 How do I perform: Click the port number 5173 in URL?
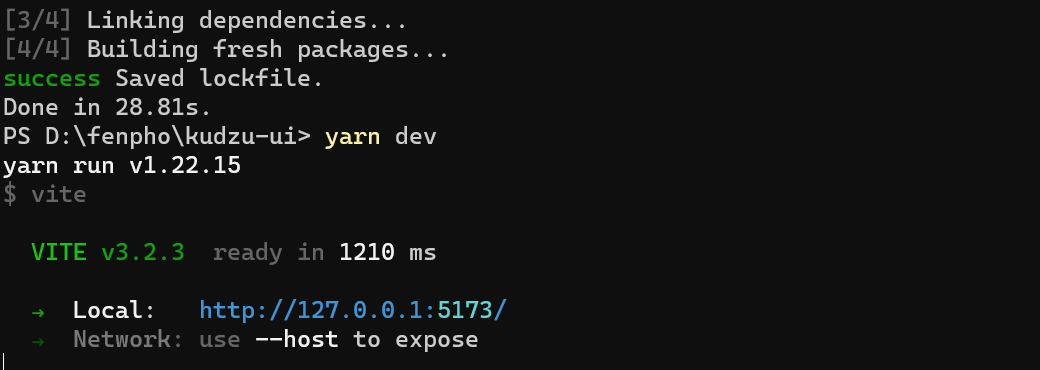click(464, 310)
